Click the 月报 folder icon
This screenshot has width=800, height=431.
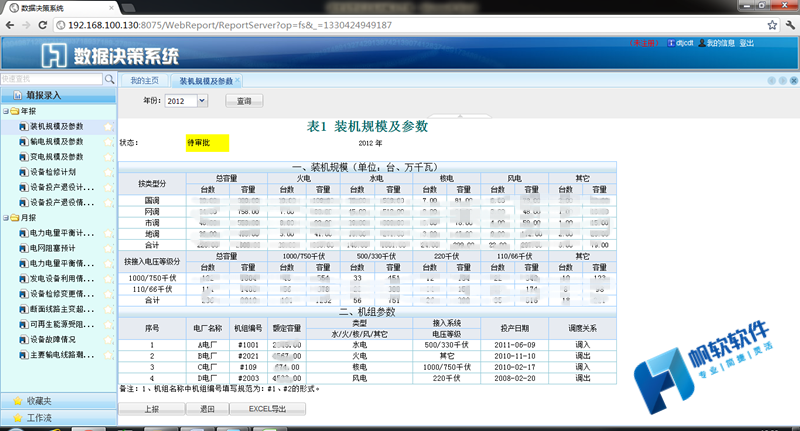pyautogui.click(x=15, y=218)
